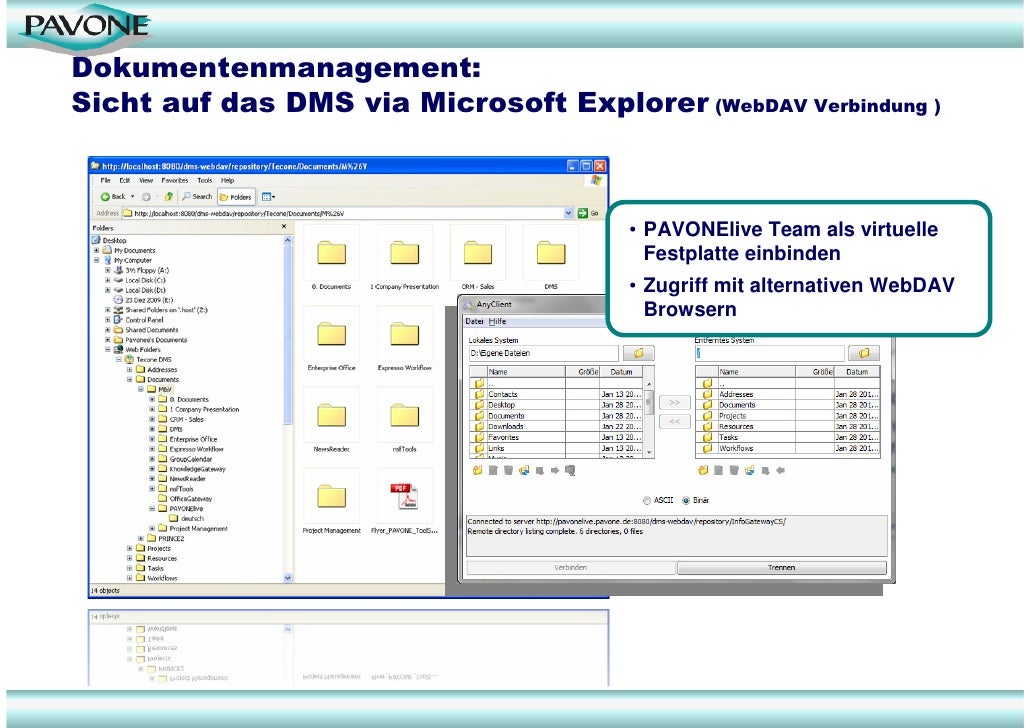Screen dimensions: 1030x728
Task: Click the Lokales System path field
Action: [x=543, y=353]
